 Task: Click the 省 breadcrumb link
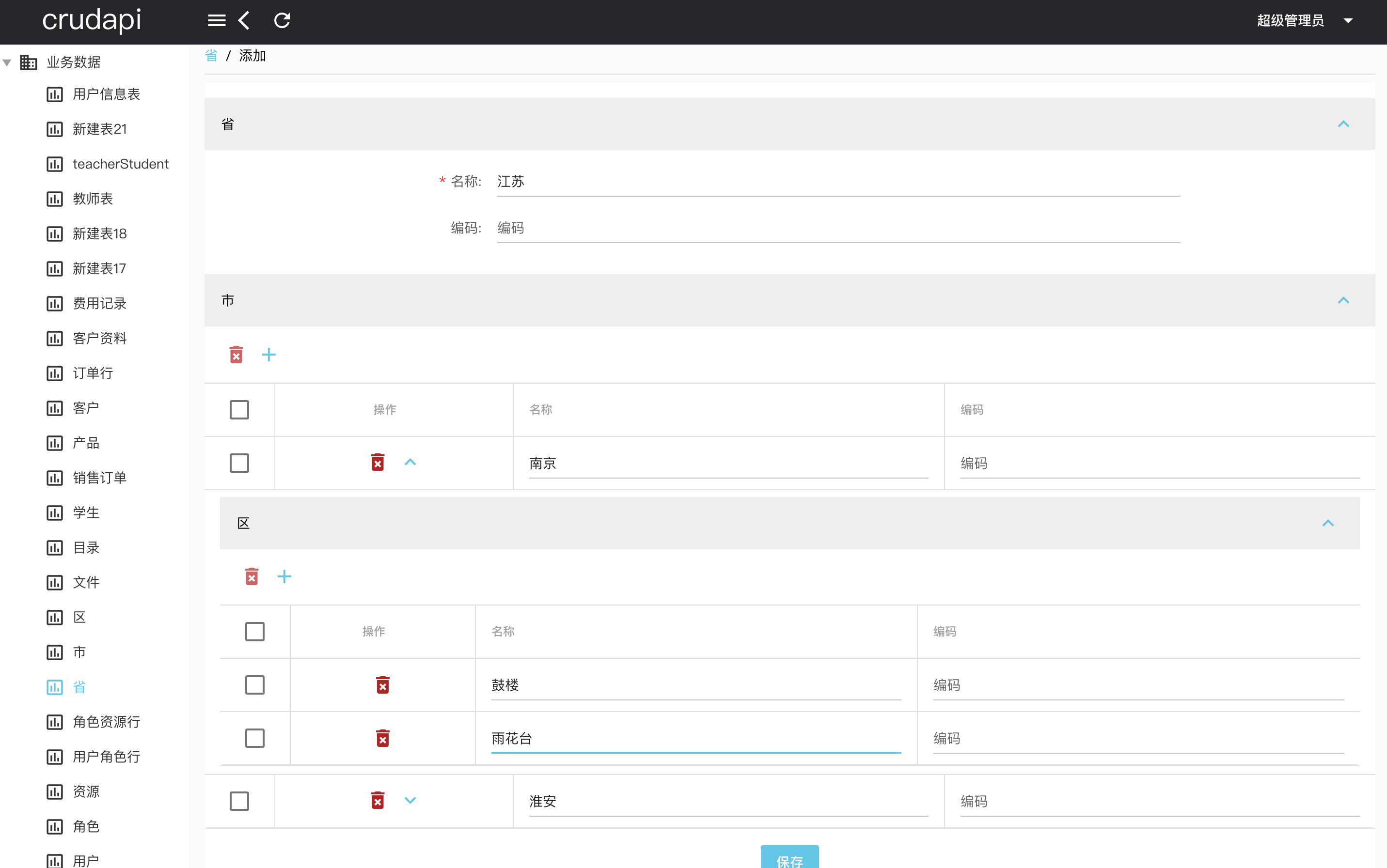click(211, 56)
